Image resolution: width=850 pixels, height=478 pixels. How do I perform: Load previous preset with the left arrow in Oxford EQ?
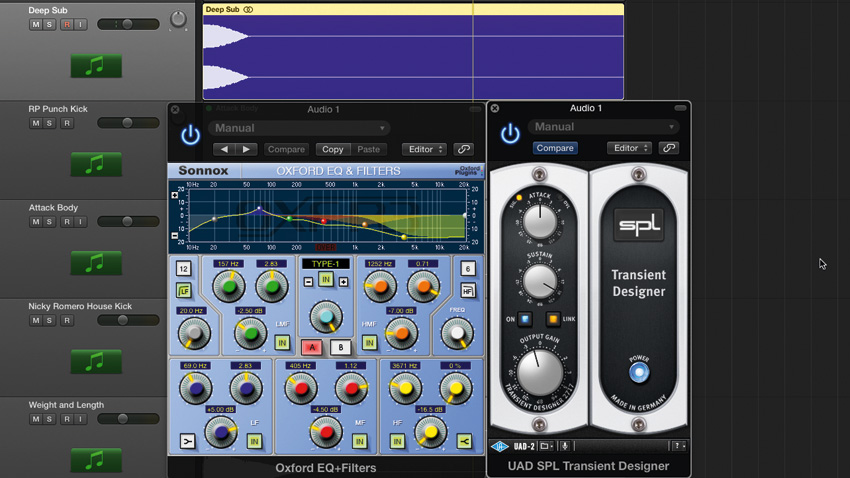pos(224,149)
